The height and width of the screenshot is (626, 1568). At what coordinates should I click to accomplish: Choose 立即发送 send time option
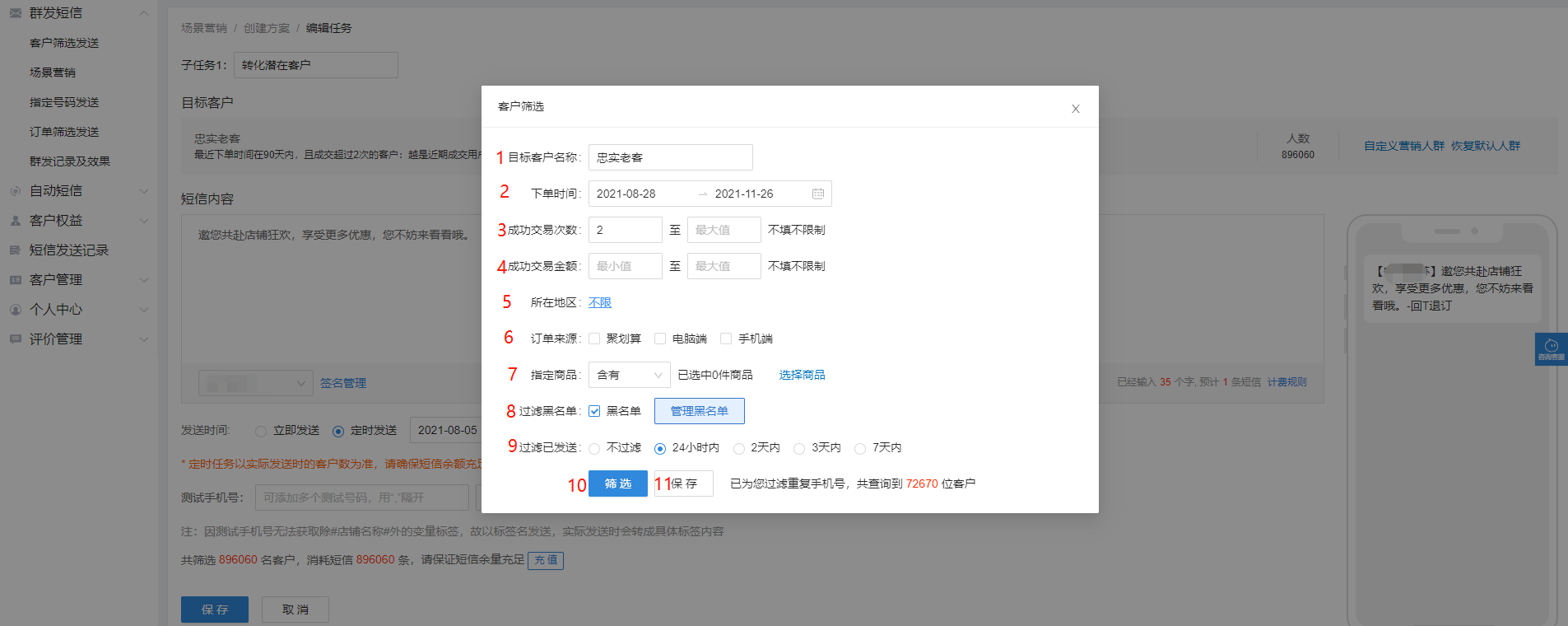[261, 431]
